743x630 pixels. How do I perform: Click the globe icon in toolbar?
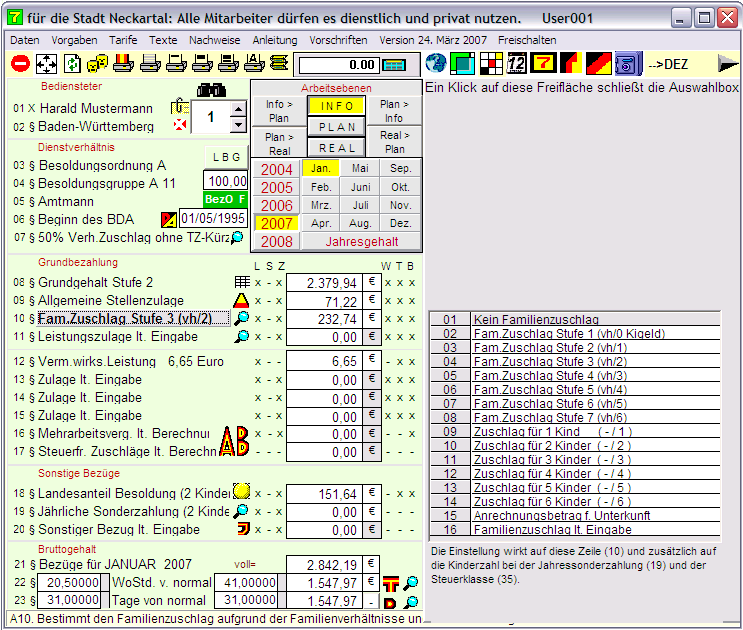[x=436, y=63]
